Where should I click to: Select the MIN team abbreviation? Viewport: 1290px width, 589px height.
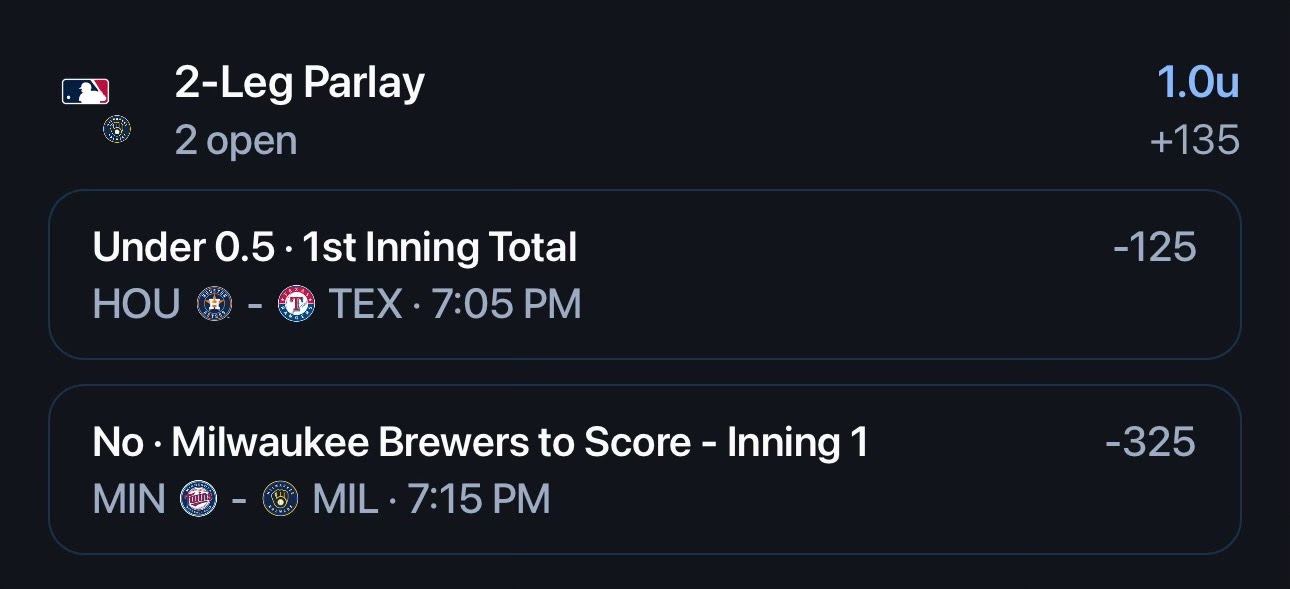[x=129, y=499]
